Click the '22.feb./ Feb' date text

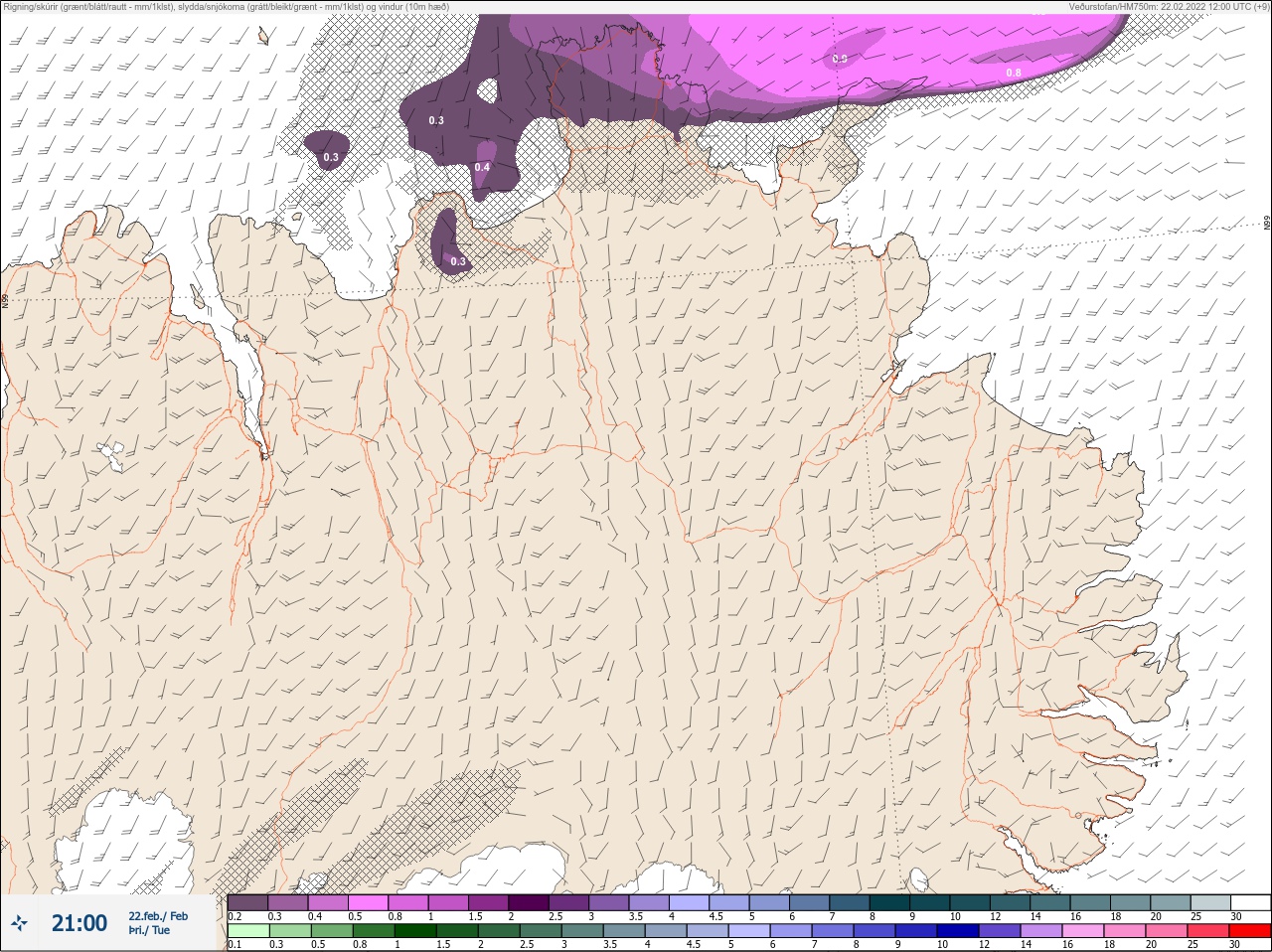point(158,915)
